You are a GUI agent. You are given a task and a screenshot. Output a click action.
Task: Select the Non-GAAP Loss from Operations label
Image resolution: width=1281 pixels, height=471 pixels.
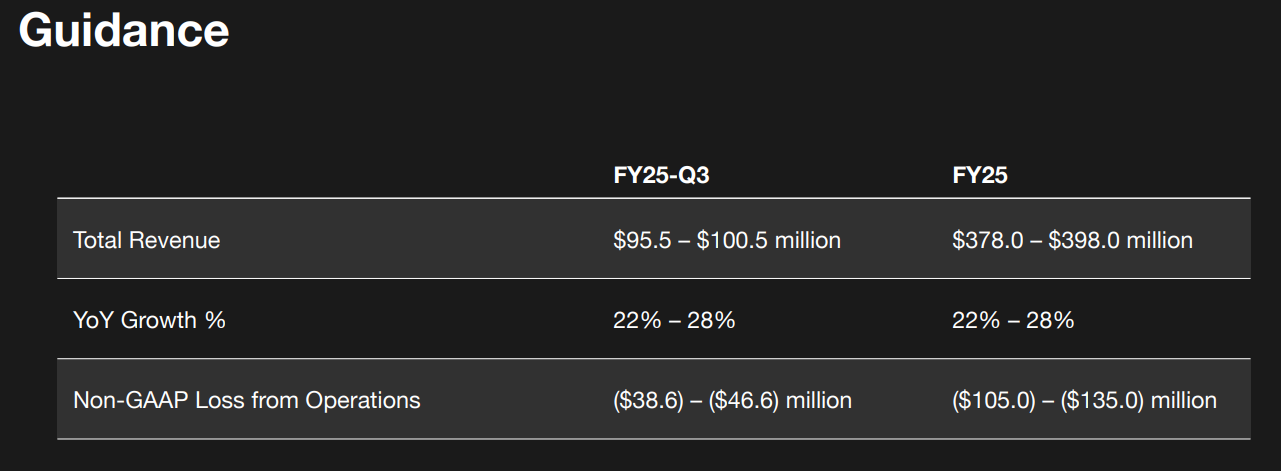click(x=246, y=400)
